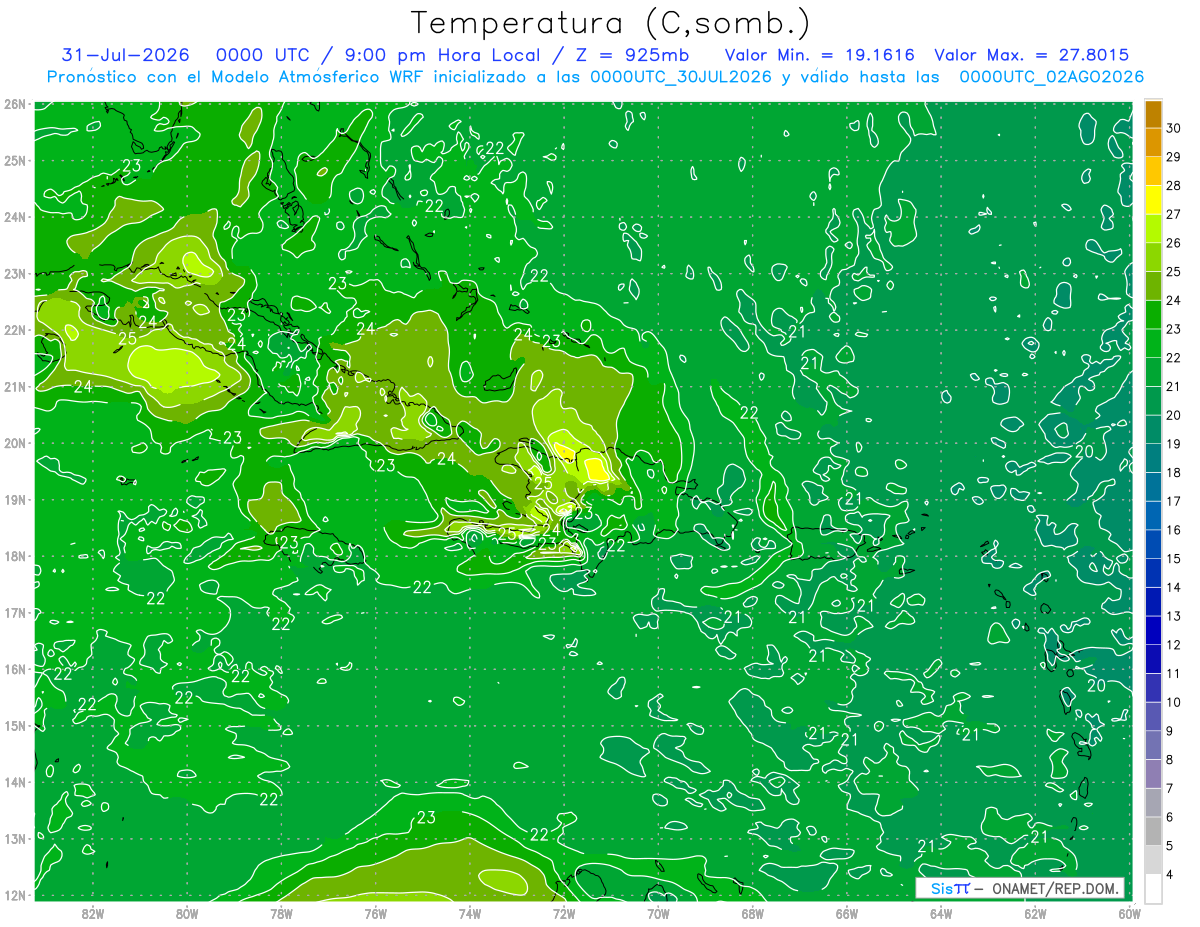
Task: Click the legend label "25"
Action: 1174,272
